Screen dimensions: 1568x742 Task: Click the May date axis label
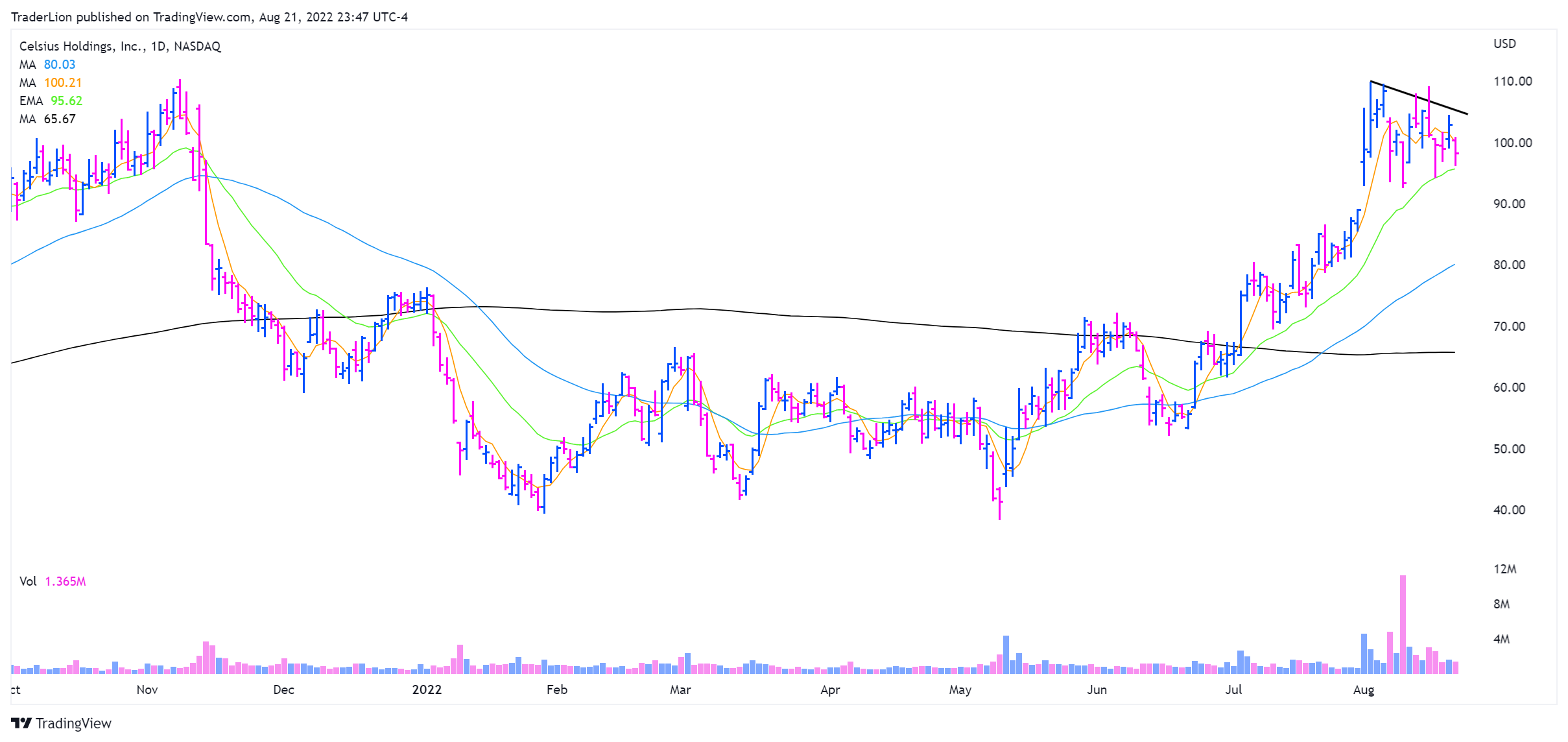(x=960, y=689)
